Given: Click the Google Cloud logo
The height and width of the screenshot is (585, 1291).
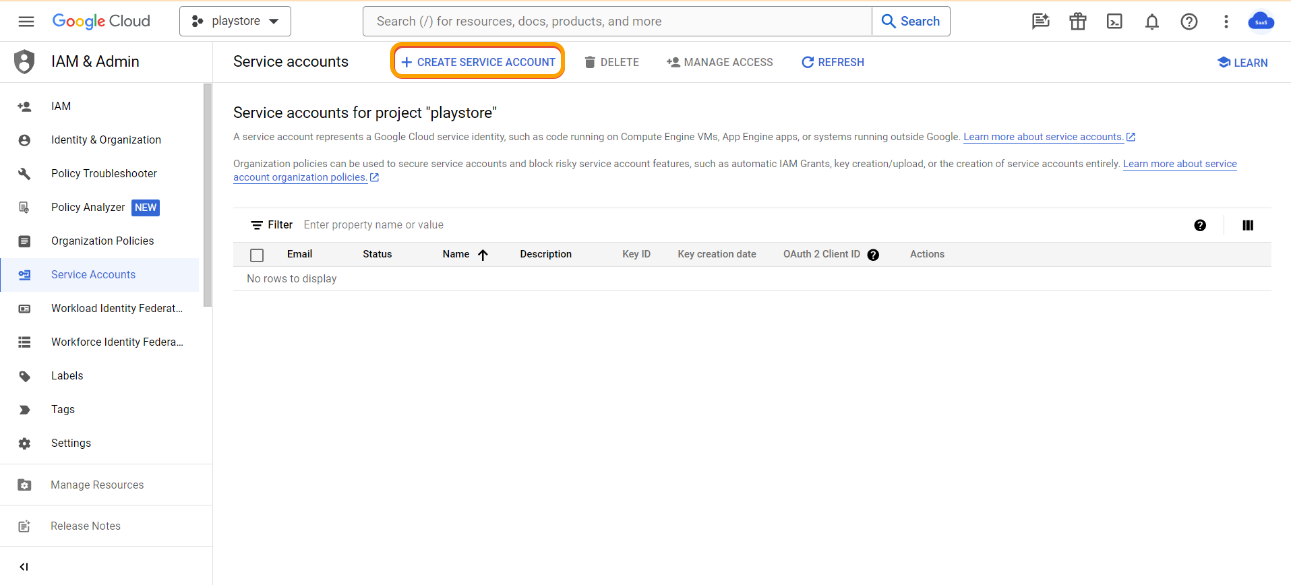Looking at the screenshot, I should 101,21.
